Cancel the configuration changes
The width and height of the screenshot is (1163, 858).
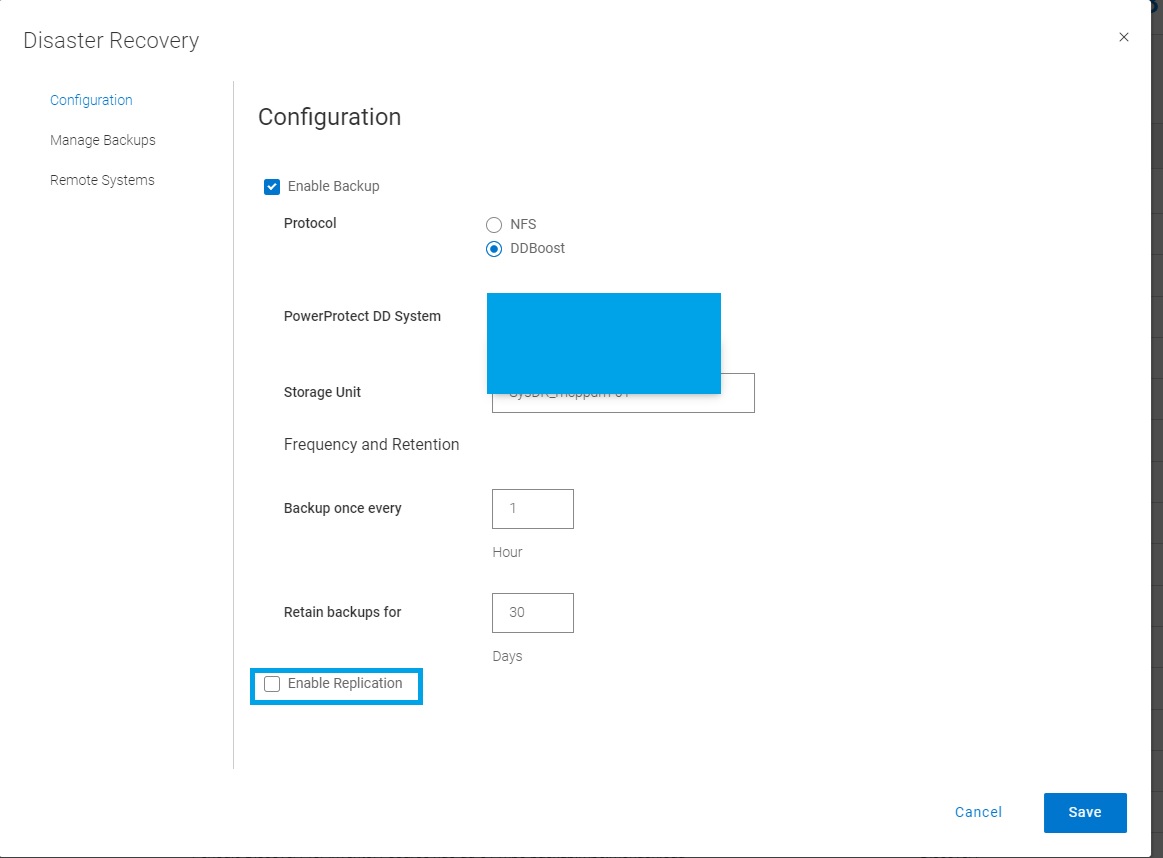point(977,812)
